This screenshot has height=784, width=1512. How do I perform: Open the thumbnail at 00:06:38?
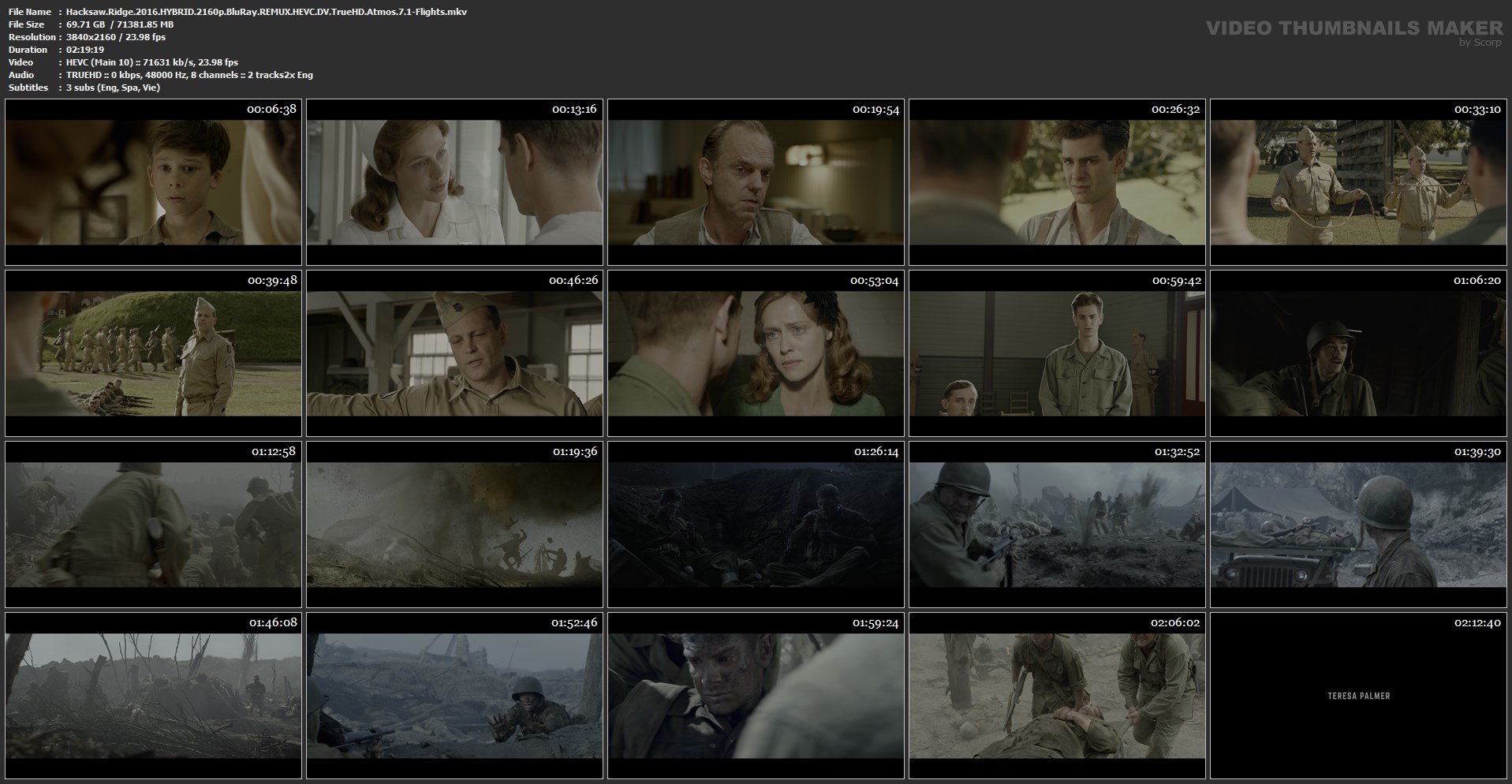153,182
